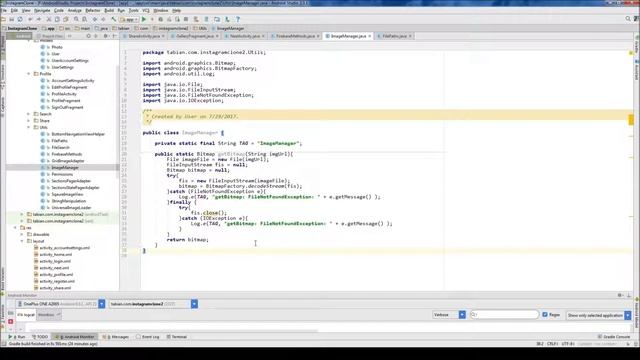Screen dimensions: 640x360
Task: Open the Build menu
Action: pyautogui.click(x=109, y=10)
